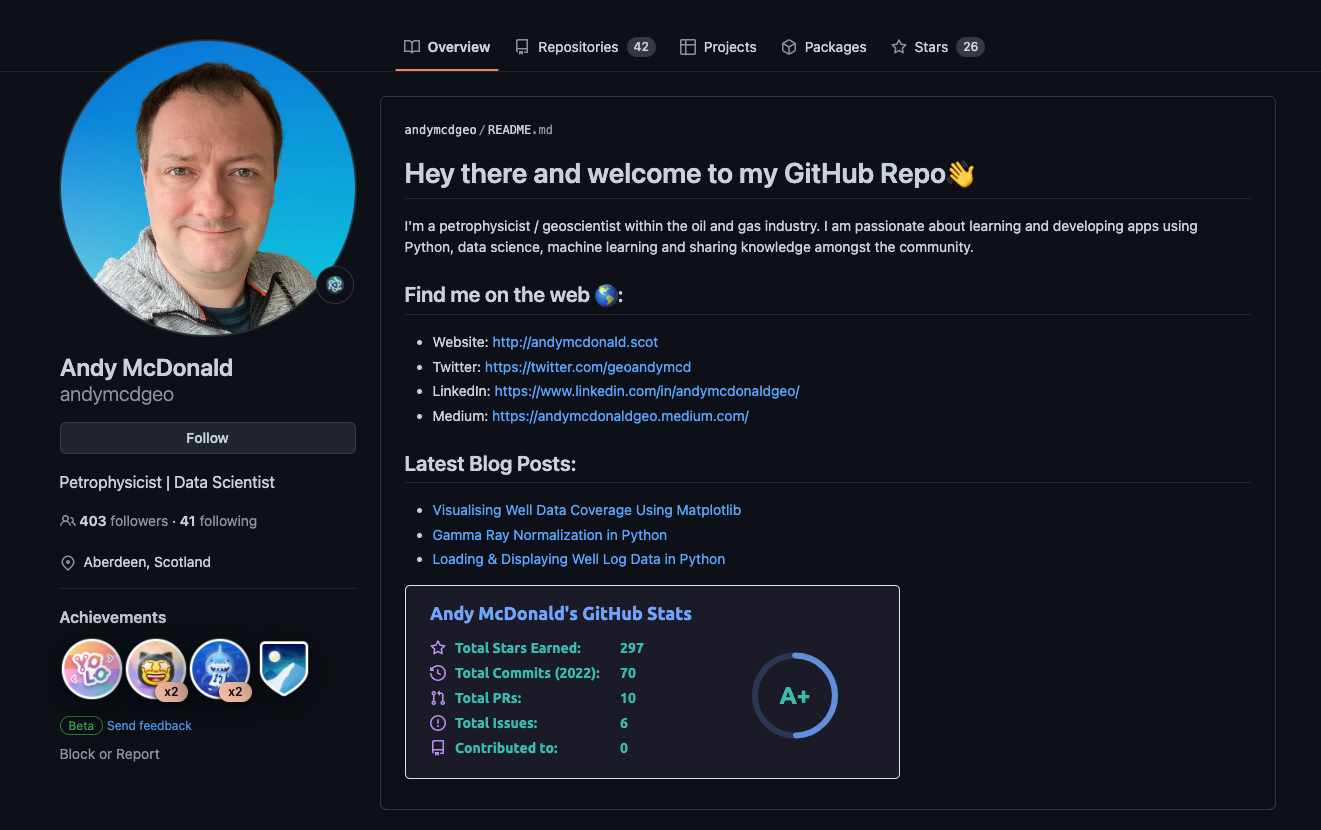Click the Repositories count 42
Screen dimensions: 1321x830
pos(641,47)
